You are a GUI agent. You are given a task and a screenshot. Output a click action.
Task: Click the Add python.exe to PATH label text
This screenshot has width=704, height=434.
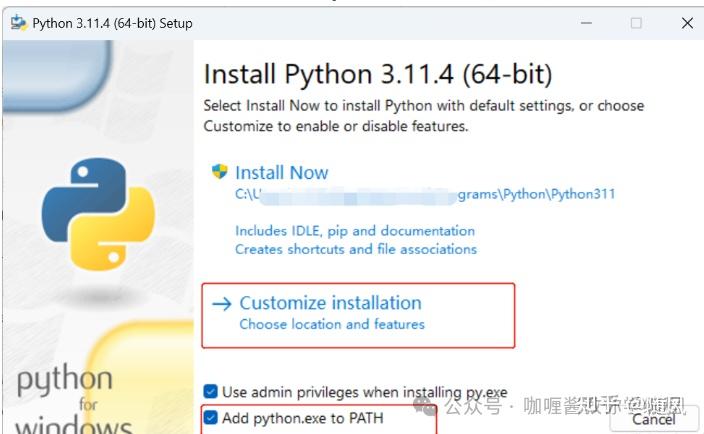pyautogui.click(x=303, y=418)
